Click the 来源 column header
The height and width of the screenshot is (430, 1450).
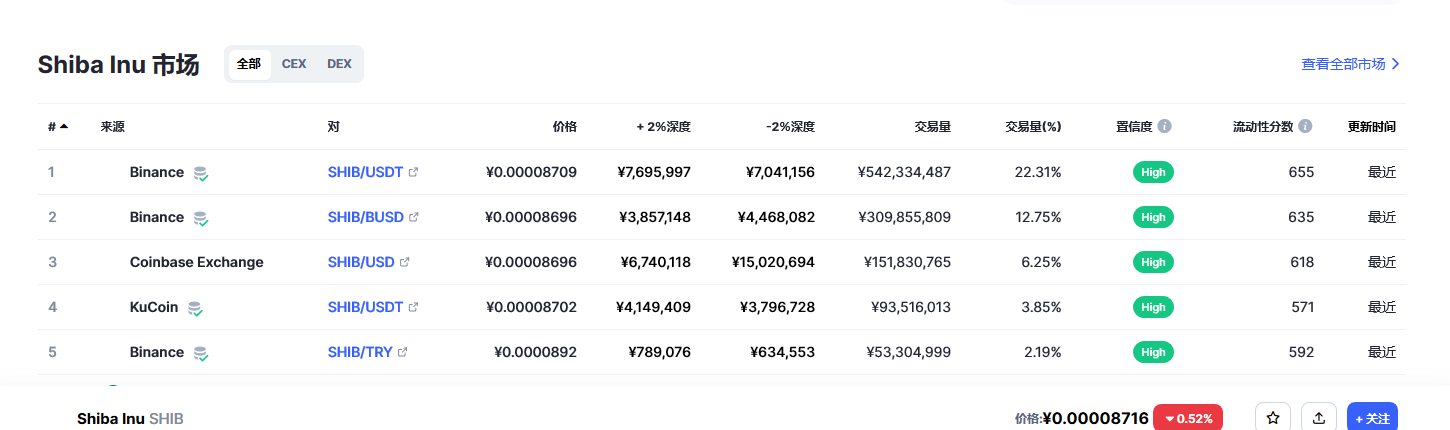(112, 127)
